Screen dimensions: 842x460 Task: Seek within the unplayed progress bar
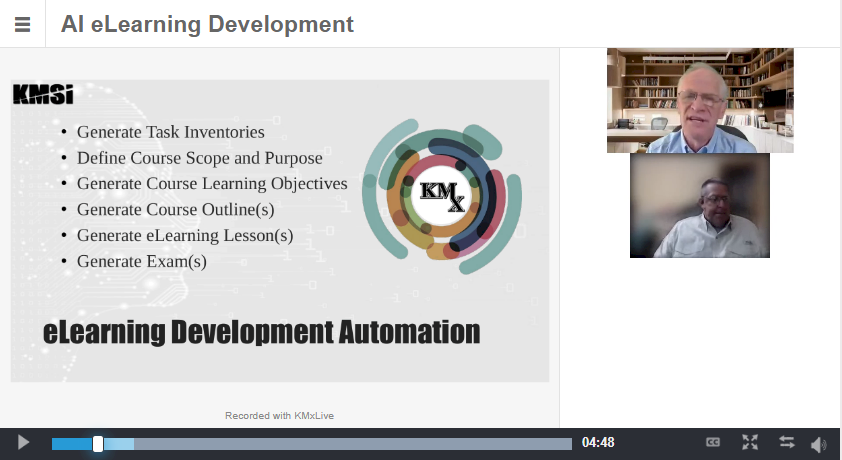353,444
